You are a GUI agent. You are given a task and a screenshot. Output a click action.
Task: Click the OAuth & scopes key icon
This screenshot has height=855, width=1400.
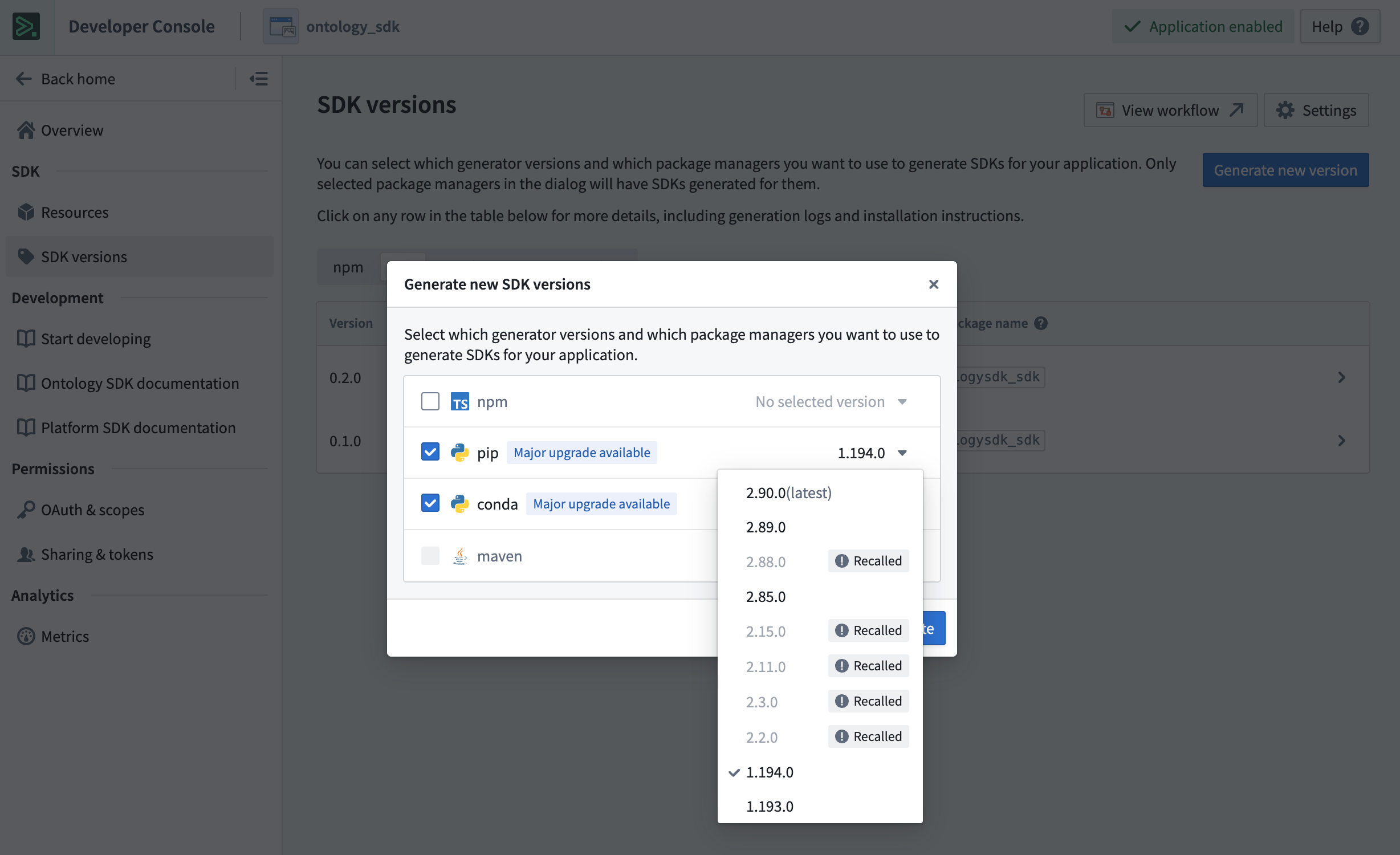[x=26, y=510]
